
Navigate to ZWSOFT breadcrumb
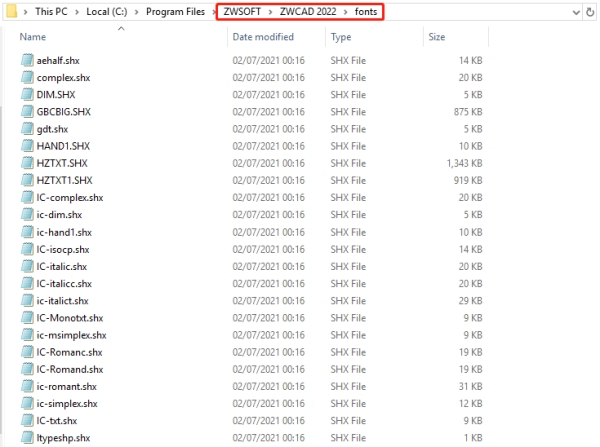(x=242, y=11)
